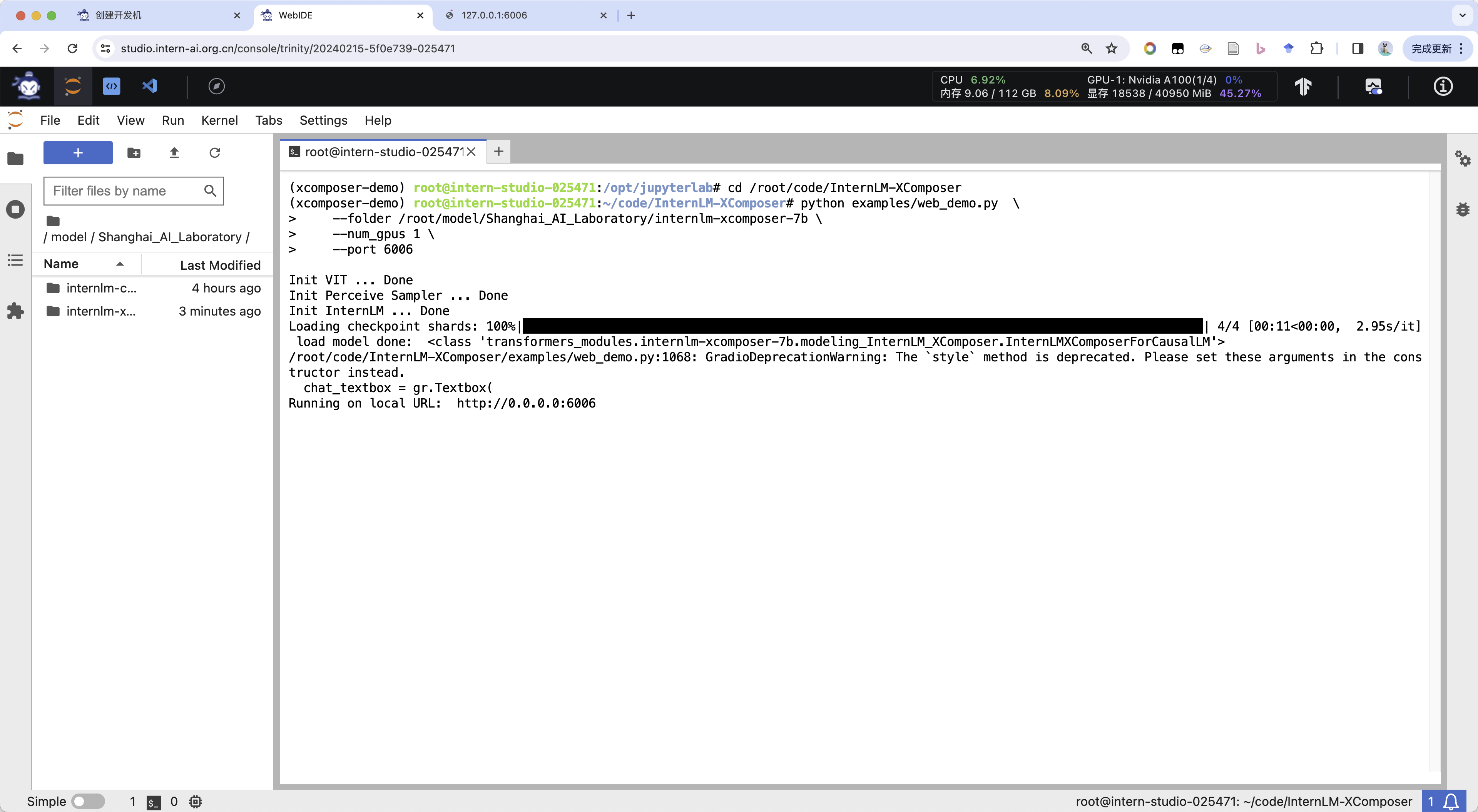The width and height of the screenshot is (1478, 812).
Task: Open the Extension Manager puzzle icon
Action: tap(15, 311)
